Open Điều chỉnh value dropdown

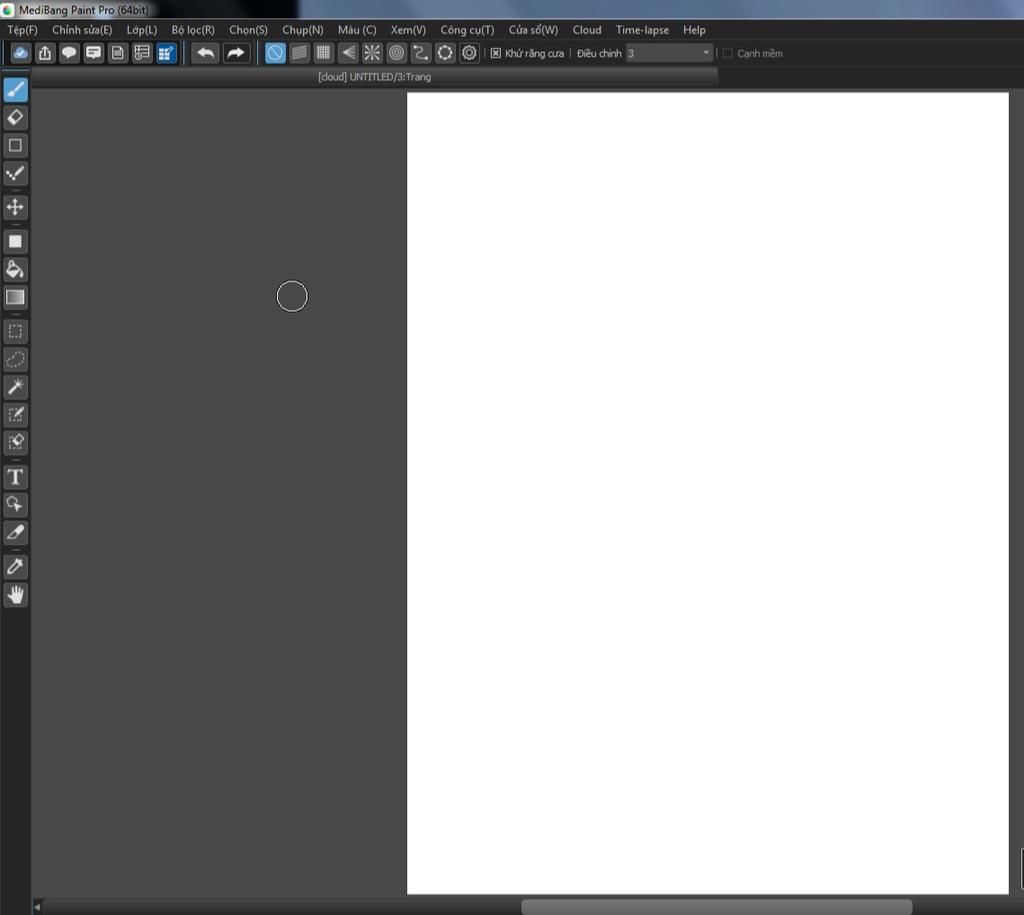coord(669,54)
